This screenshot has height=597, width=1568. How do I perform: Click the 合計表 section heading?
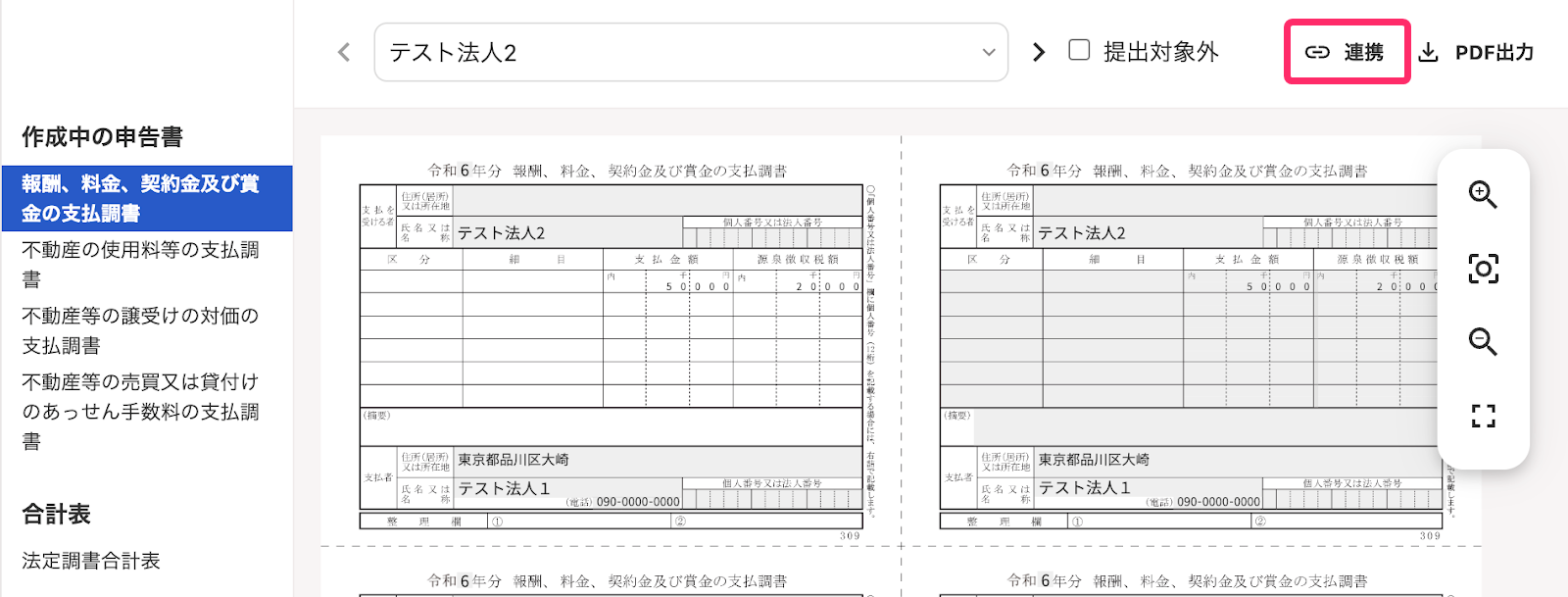click(x=57, y=514)
